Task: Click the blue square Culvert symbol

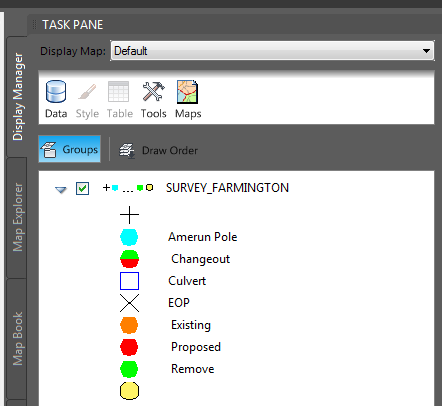Action: click(129, 281)
